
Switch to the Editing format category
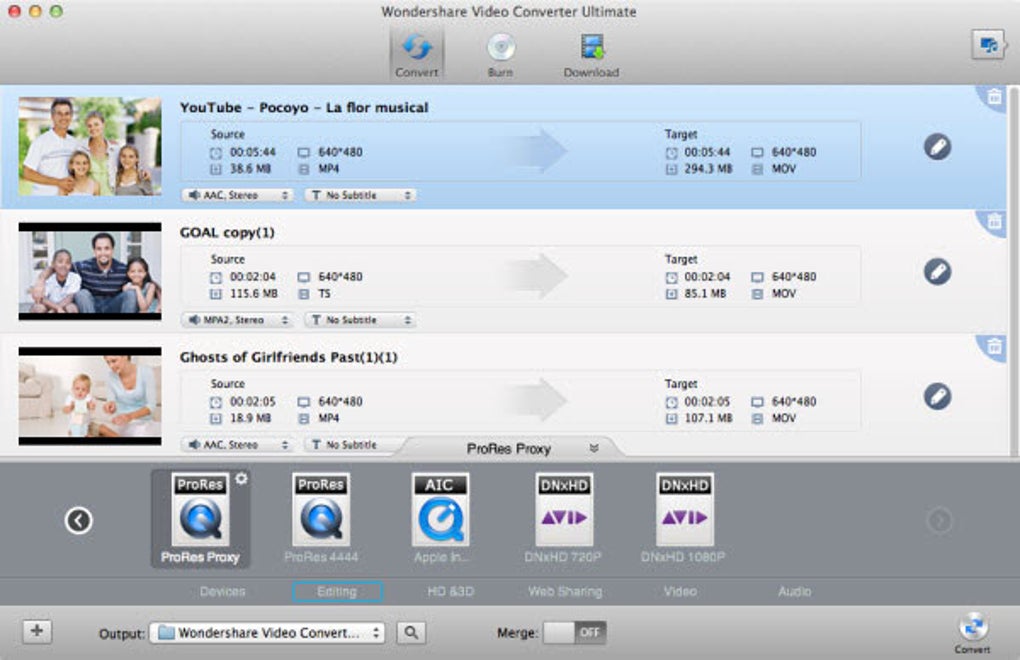[337, 592]
